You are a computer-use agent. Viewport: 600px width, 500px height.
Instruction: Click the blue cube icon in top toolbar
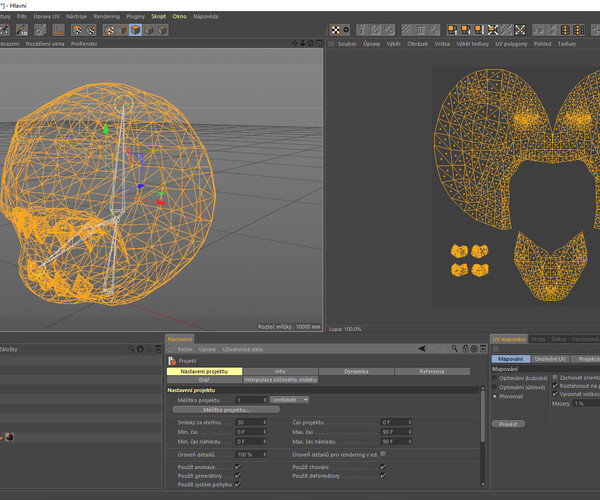tap(134, 29)
